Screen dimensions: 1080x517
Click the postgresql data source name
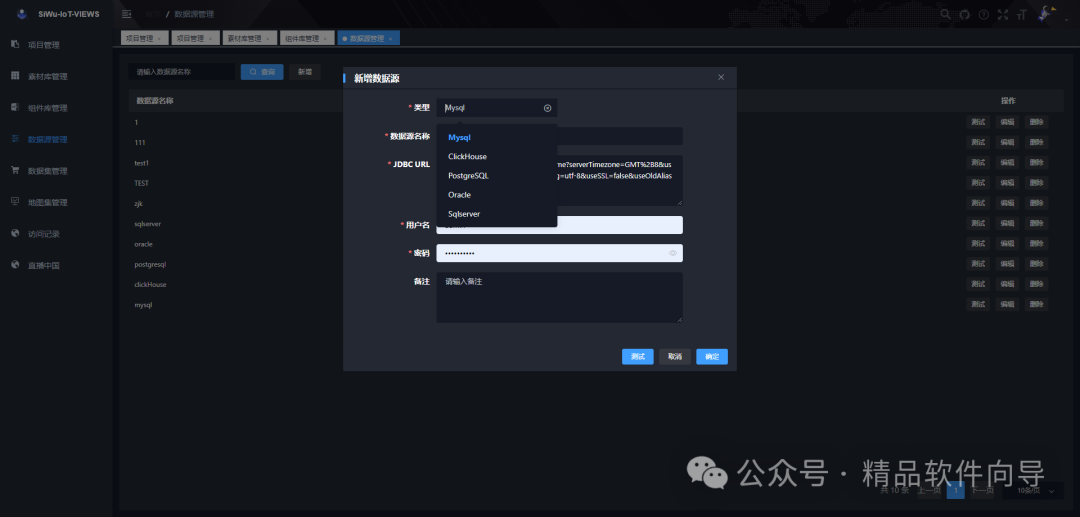[x=150, y=264]
